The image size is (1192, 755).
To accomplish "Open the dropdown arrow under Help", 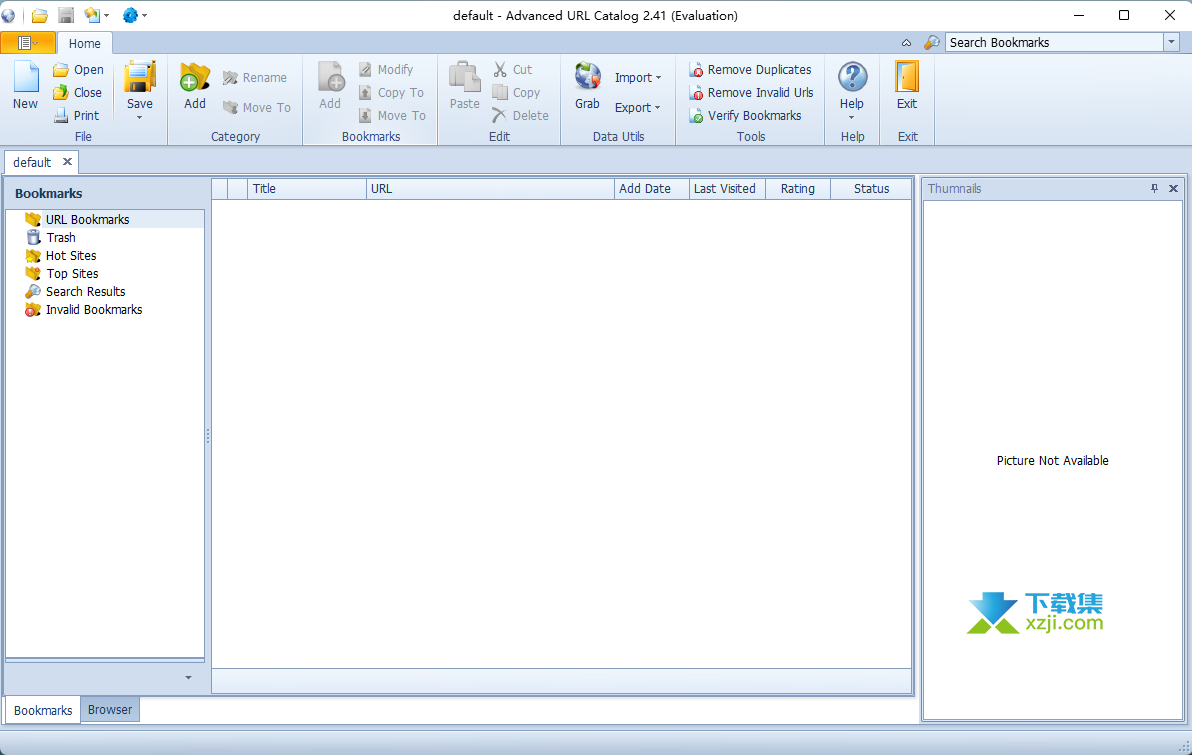I will (x=851, y=118).
